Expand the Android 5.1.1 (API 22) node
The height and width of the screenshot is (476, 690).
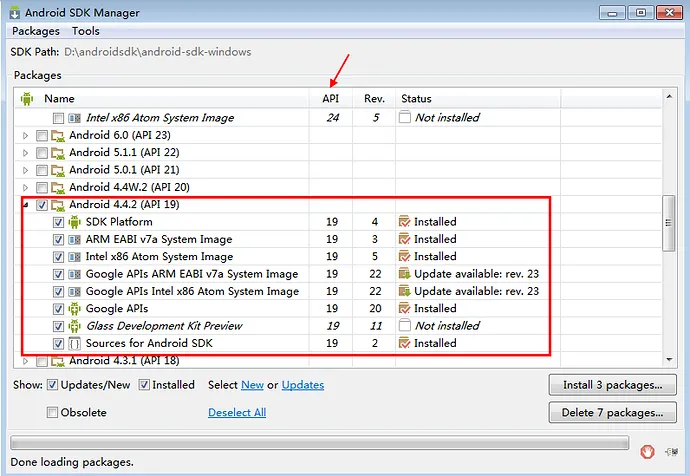[26, 153]
